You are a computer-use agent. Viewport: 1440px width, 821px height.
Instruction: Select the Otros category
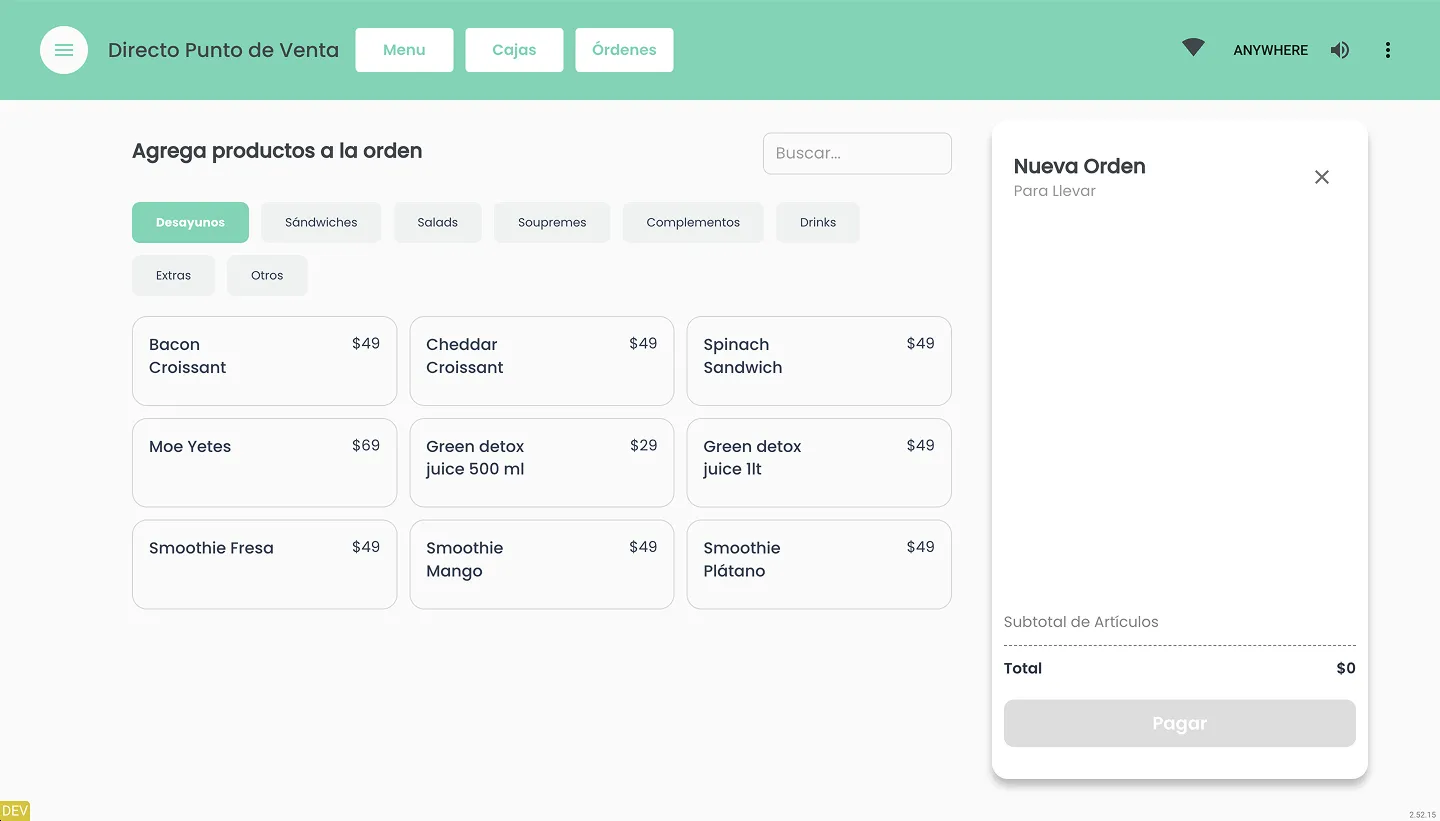(267, 275)
